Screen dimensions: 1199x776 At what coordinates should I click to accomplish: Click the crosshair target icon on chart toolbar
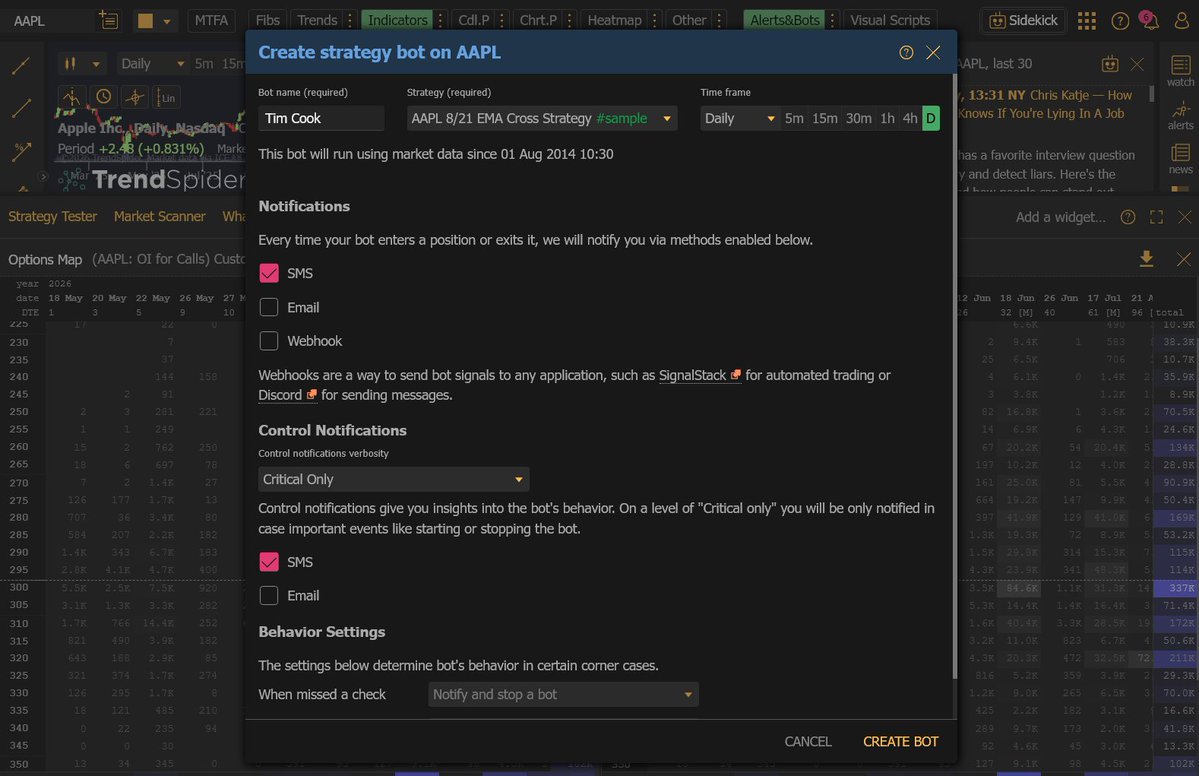pyautogui.click(x=135, y=97)
